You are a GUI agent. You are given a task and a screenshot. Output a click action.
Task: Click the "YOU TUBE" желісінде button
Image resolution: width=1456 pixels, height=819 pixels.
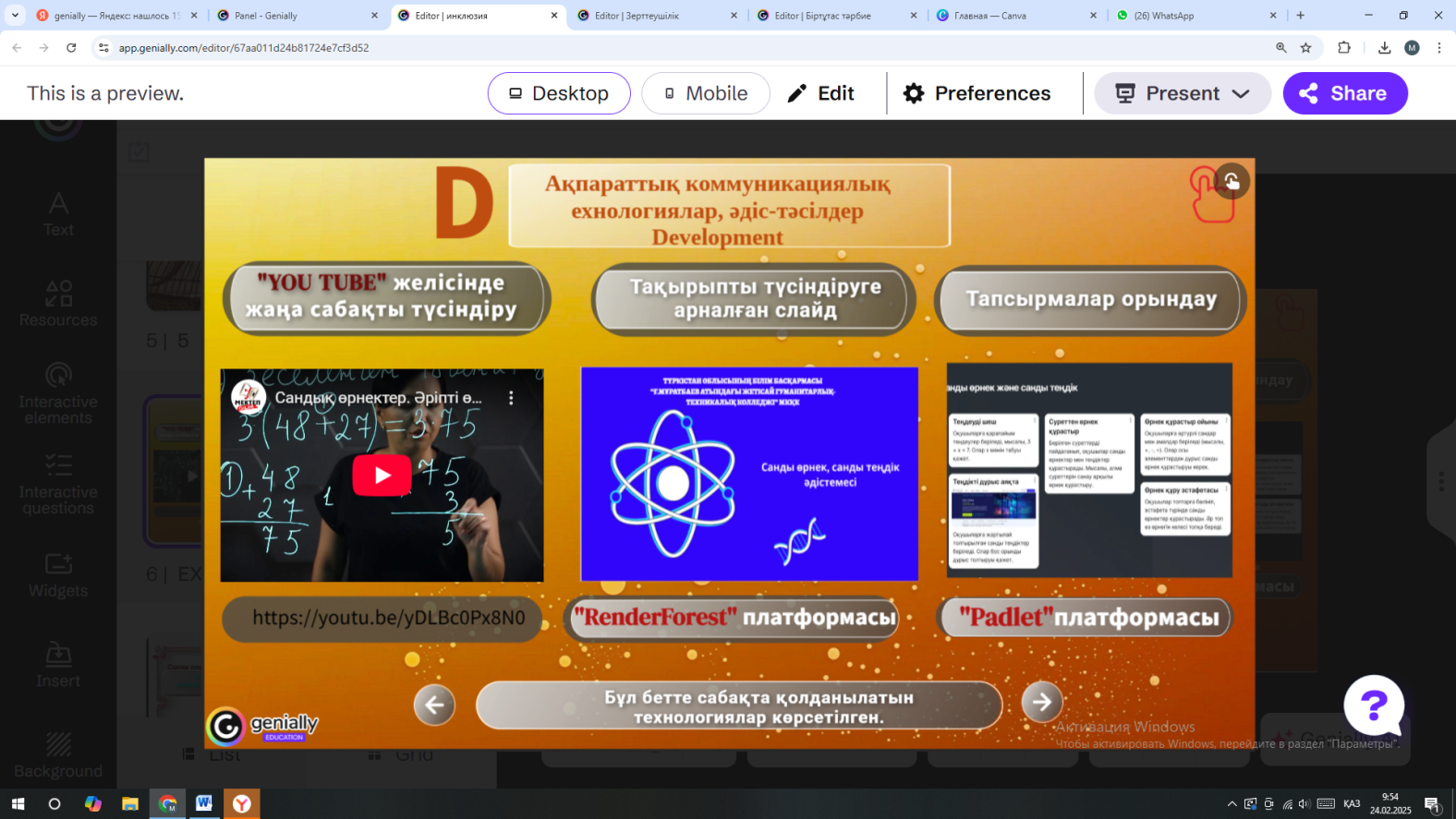pyautogui.click(x=385, y=296)
